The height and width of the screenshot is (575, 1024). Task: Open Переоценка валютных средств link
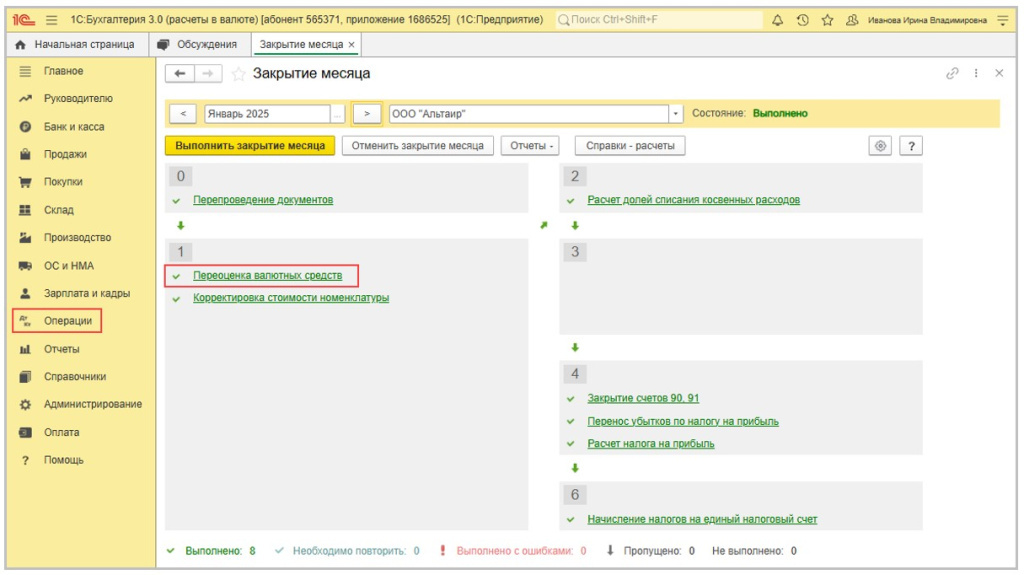(268, 276)
